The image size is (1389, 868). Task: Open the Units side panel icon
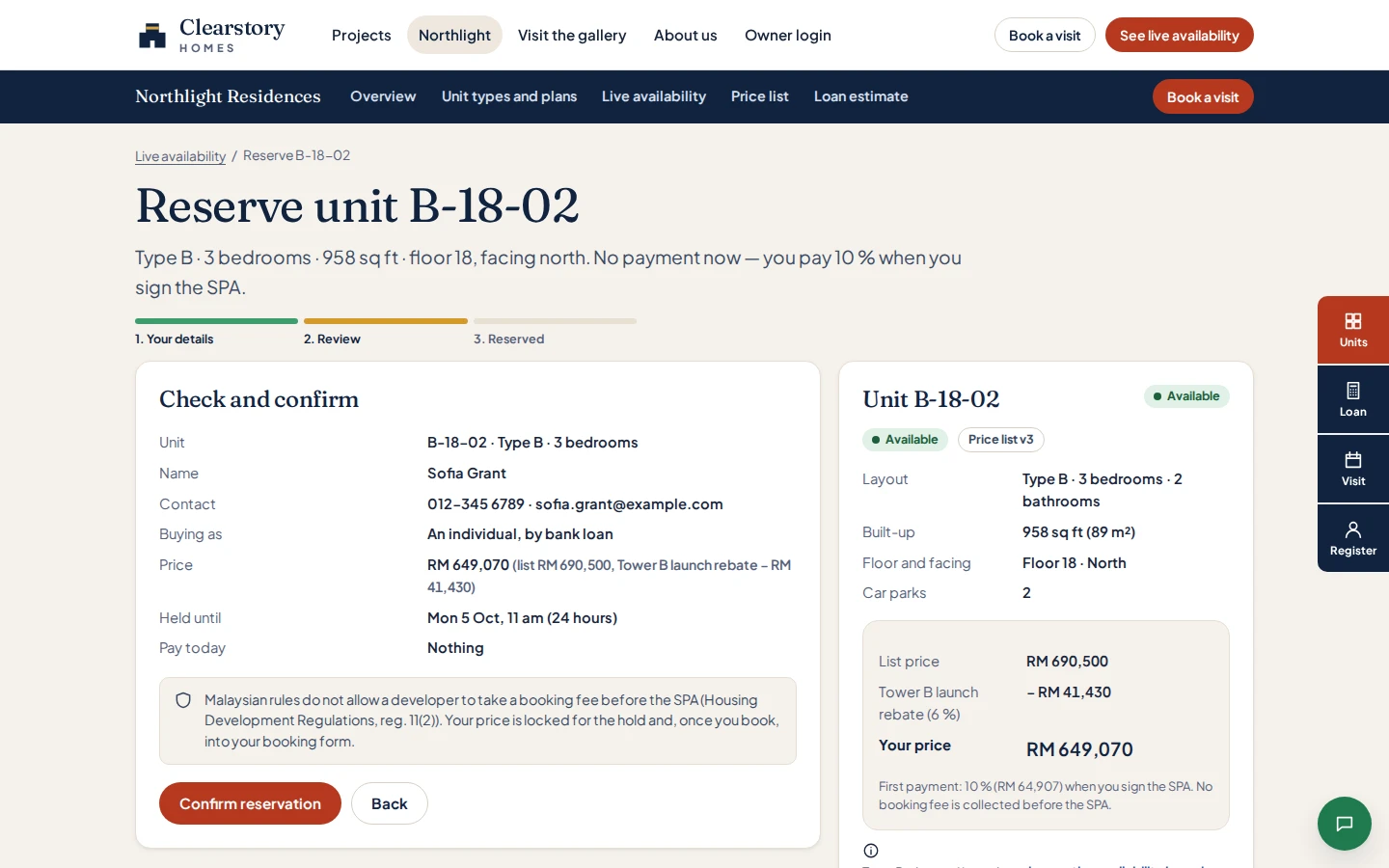tap(1353, 330)
